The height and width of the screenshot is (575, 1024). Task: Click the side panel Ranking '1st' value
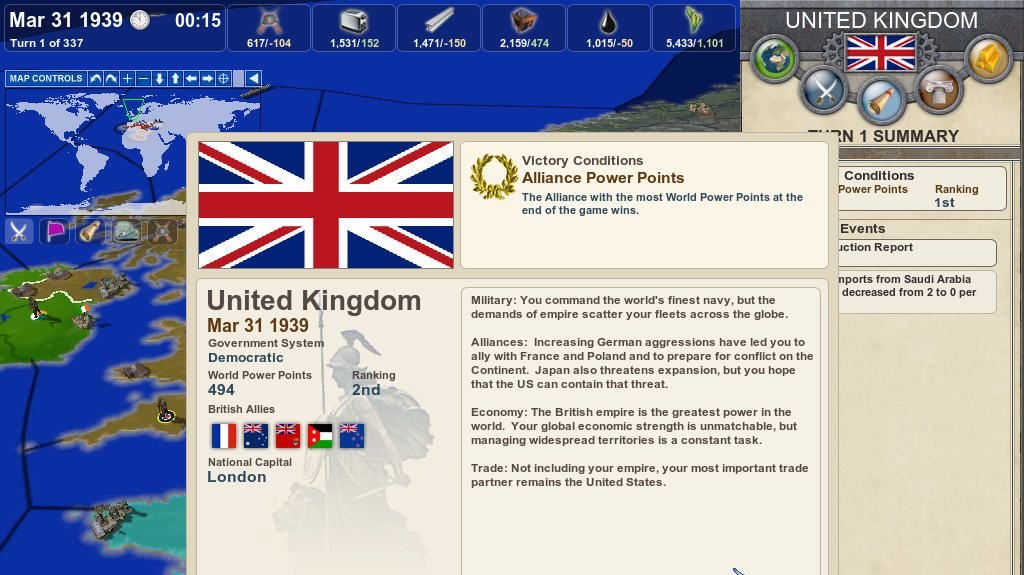(944, 203)
